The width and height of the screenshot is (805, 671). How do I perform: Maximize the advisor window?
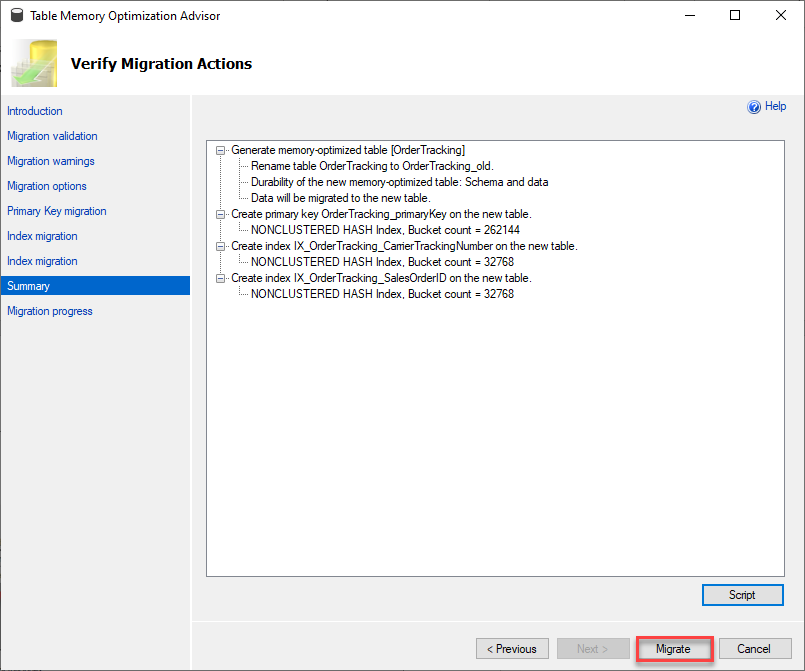click(x=735, y=15)
